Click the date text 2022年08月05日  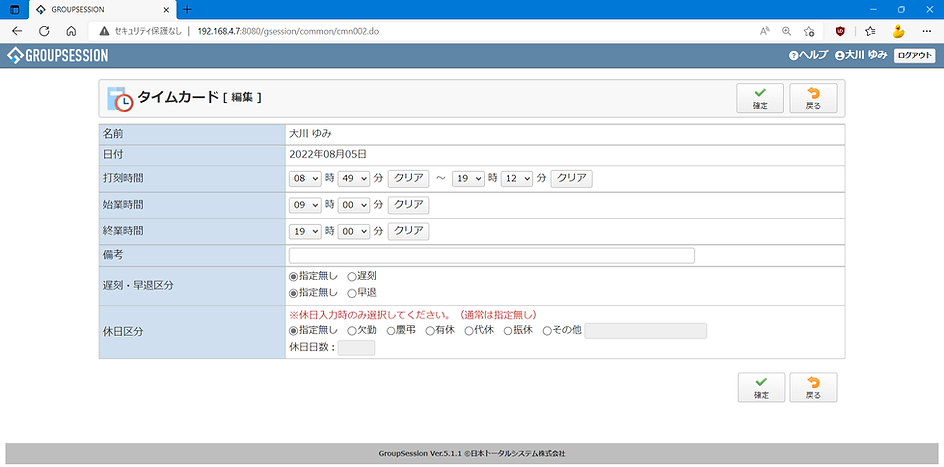pos(328,155)
